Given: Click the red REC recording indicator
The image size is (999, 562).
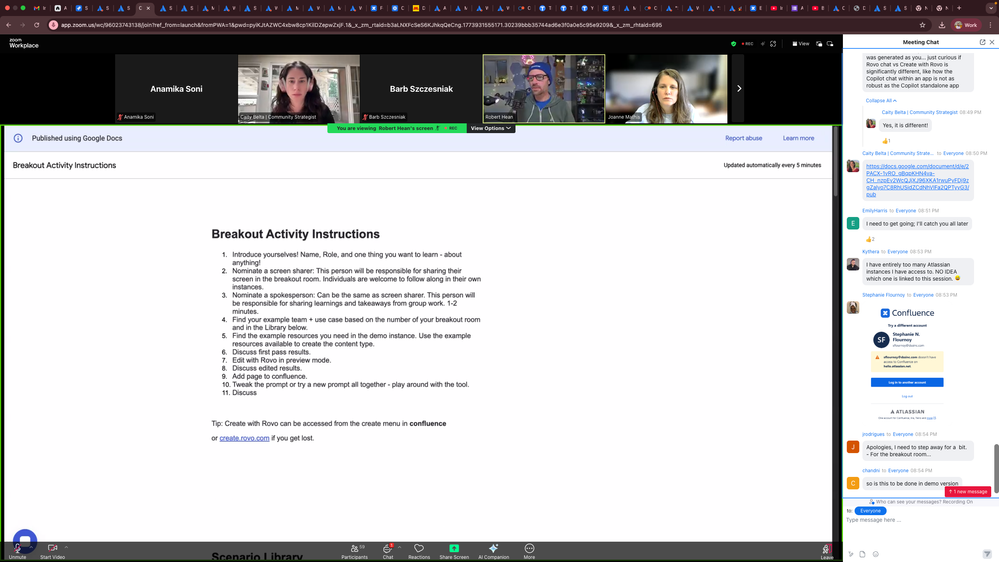Looking at the screenshot, I should (748, 44).
